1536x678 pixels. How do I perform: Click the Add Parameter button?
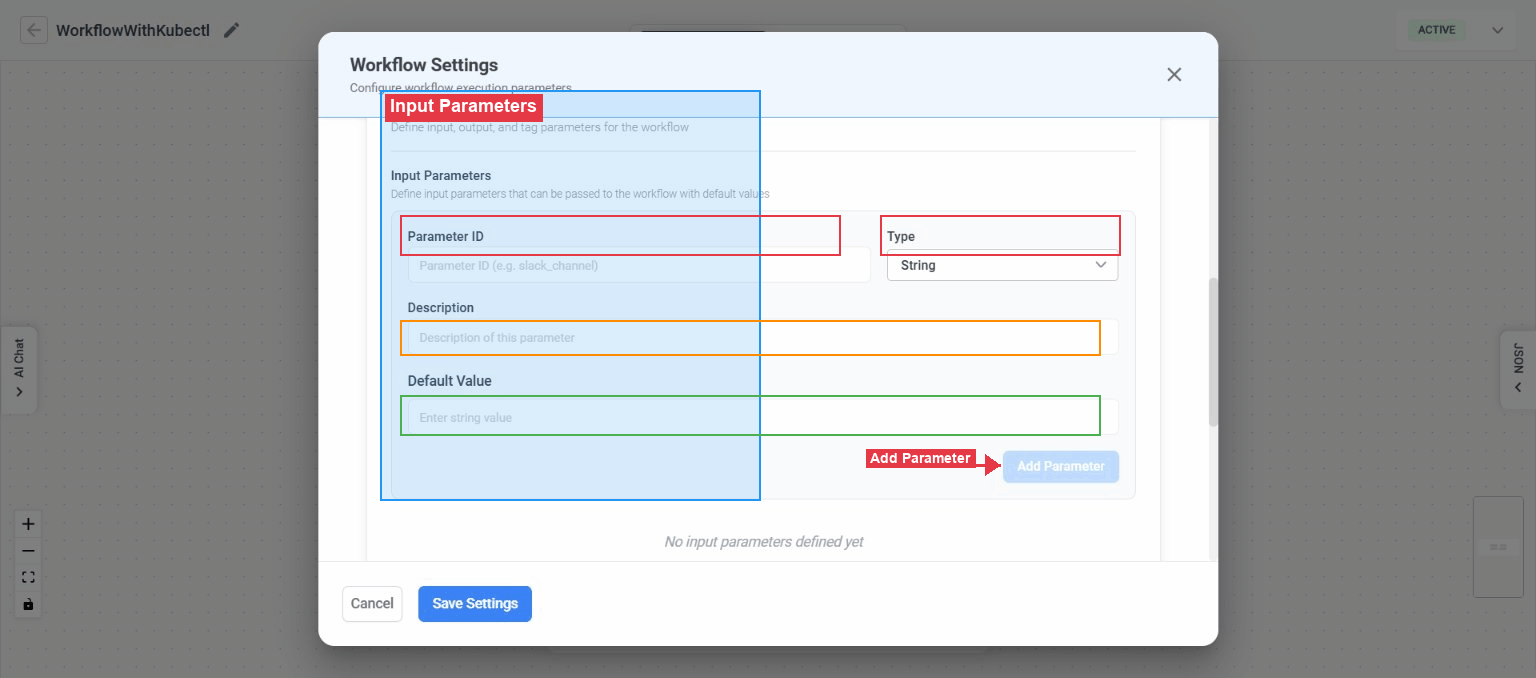1060,466
